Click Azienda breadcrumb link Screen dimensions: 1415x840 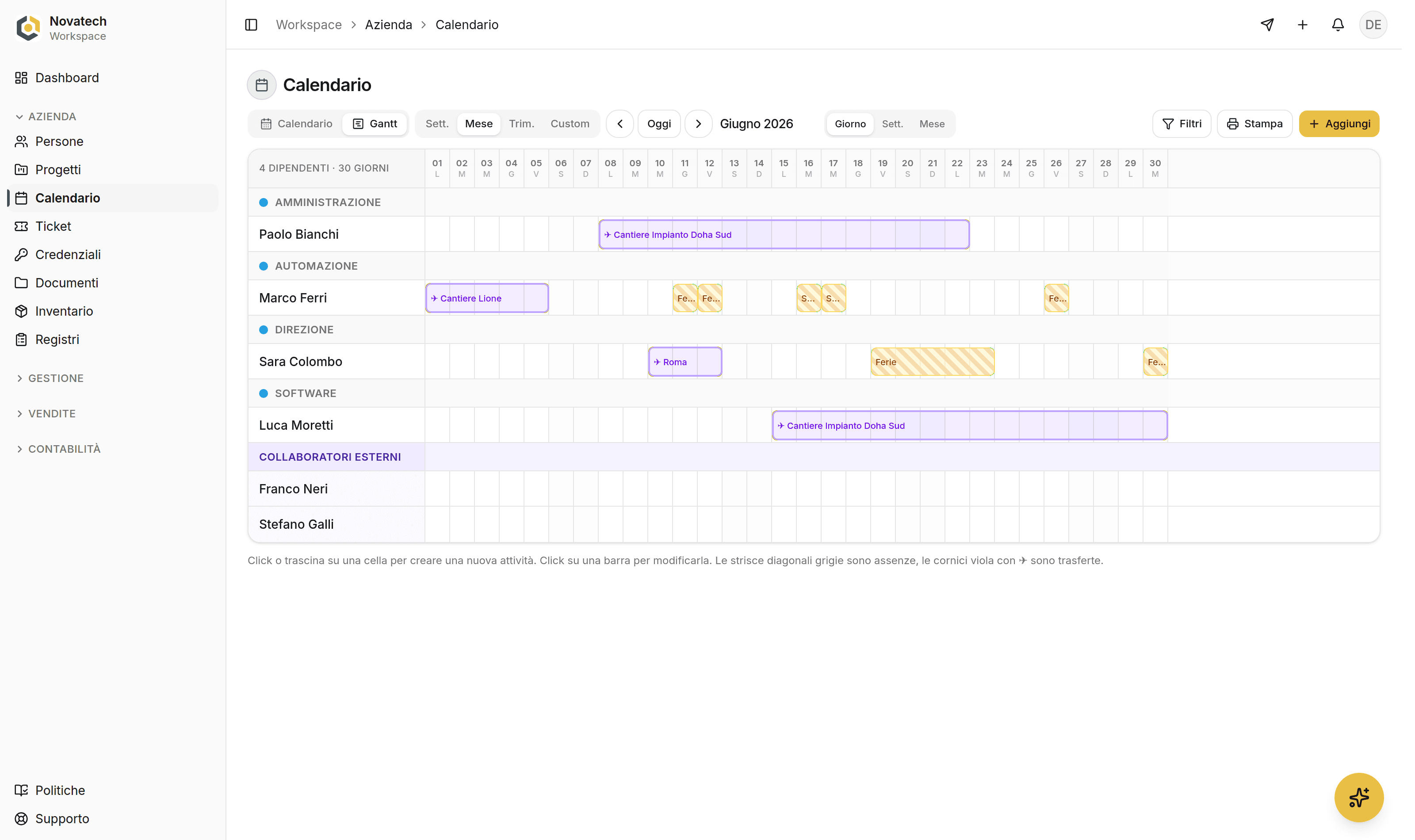pos(389,25)
